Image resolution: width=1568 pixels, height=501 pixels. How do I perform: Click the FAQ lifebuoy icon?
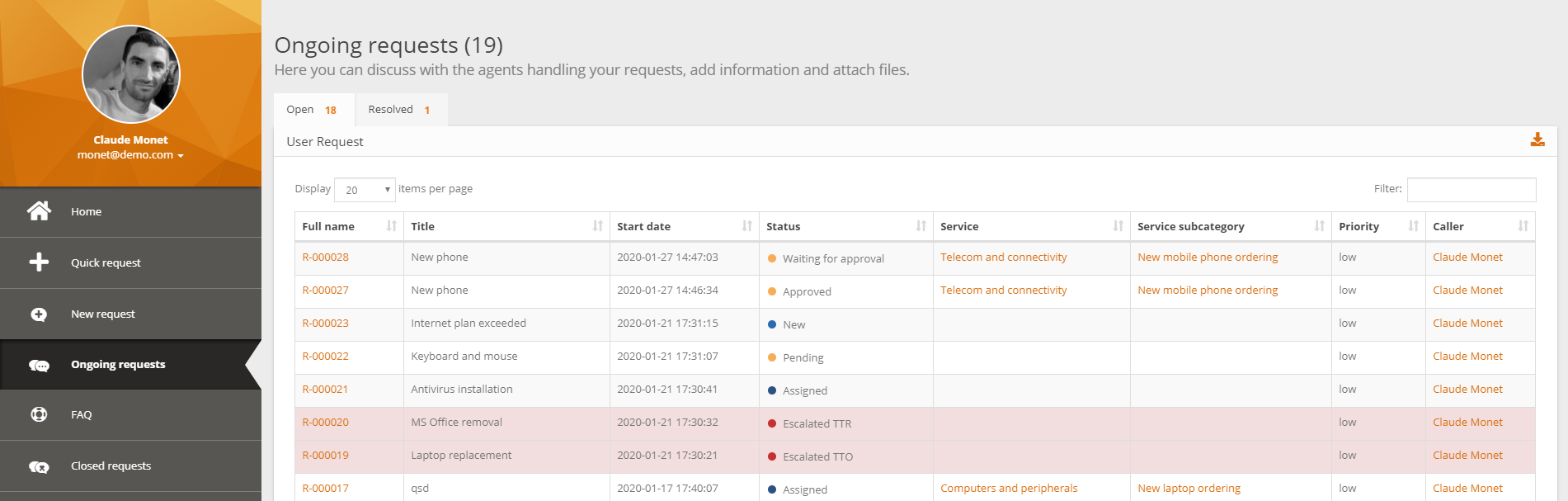[39, 414]
